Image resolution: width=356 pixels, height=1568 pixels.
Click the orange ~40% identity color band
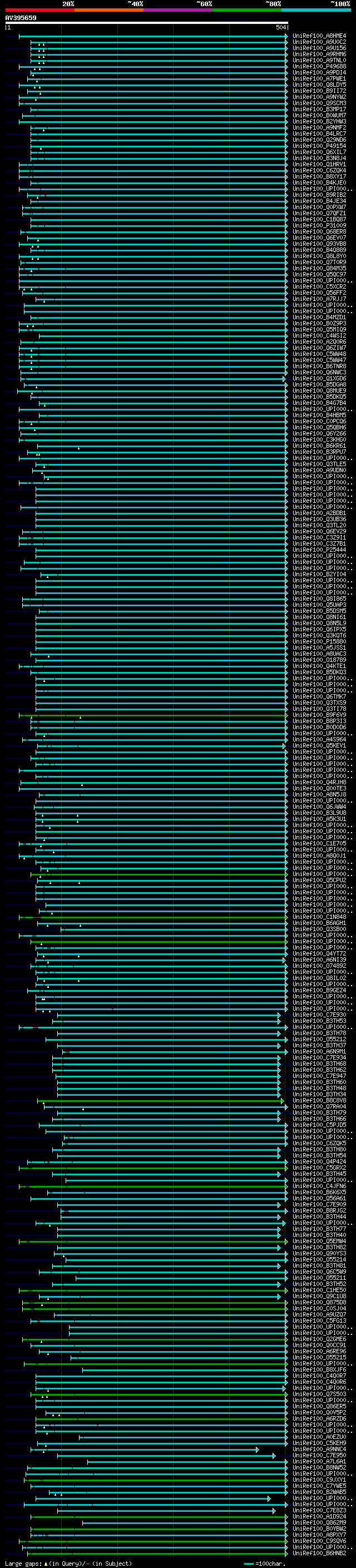(x=109, y=10)
